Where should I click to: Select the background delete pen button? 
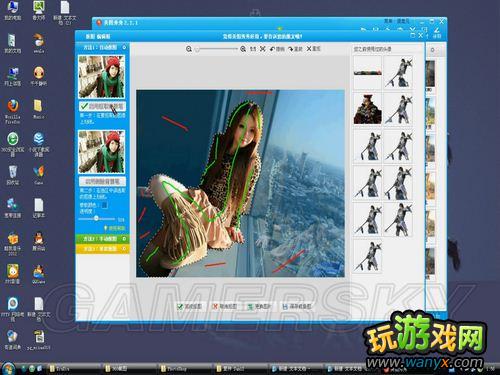(x=102, y=182)
